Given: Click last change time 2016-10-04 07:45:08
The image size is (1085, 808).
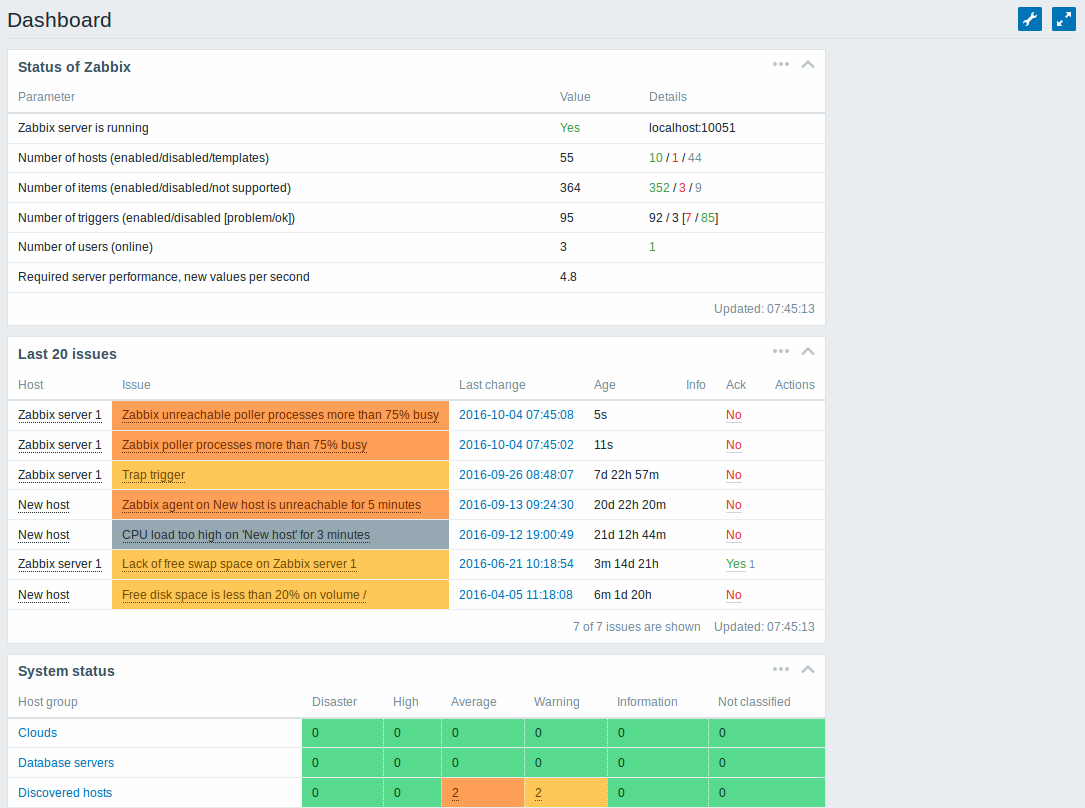Looking at the screenshot, I should [516, 415].
